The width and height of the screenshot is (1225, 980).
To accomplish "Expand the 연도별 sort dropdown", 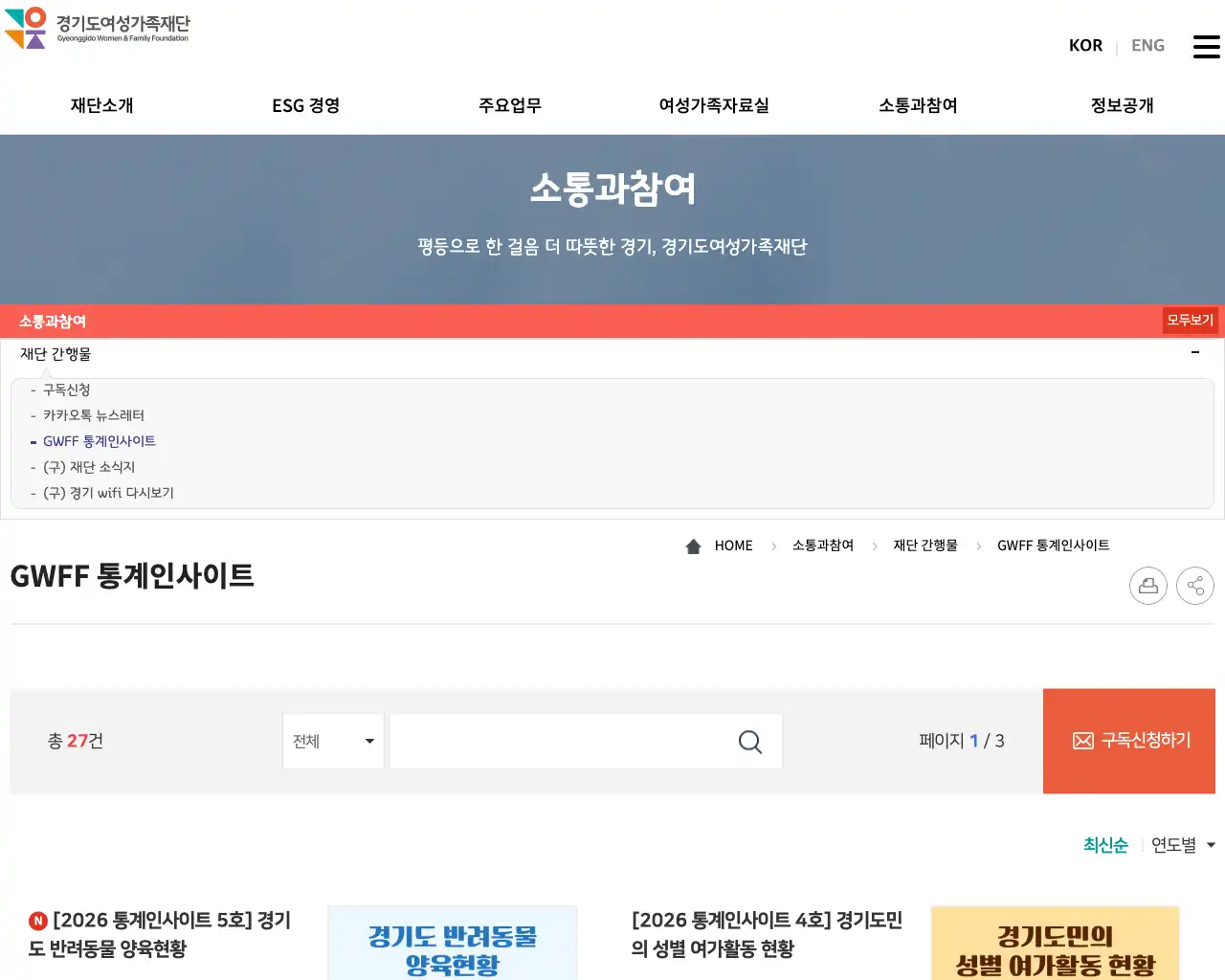I will click(1183, 845).
